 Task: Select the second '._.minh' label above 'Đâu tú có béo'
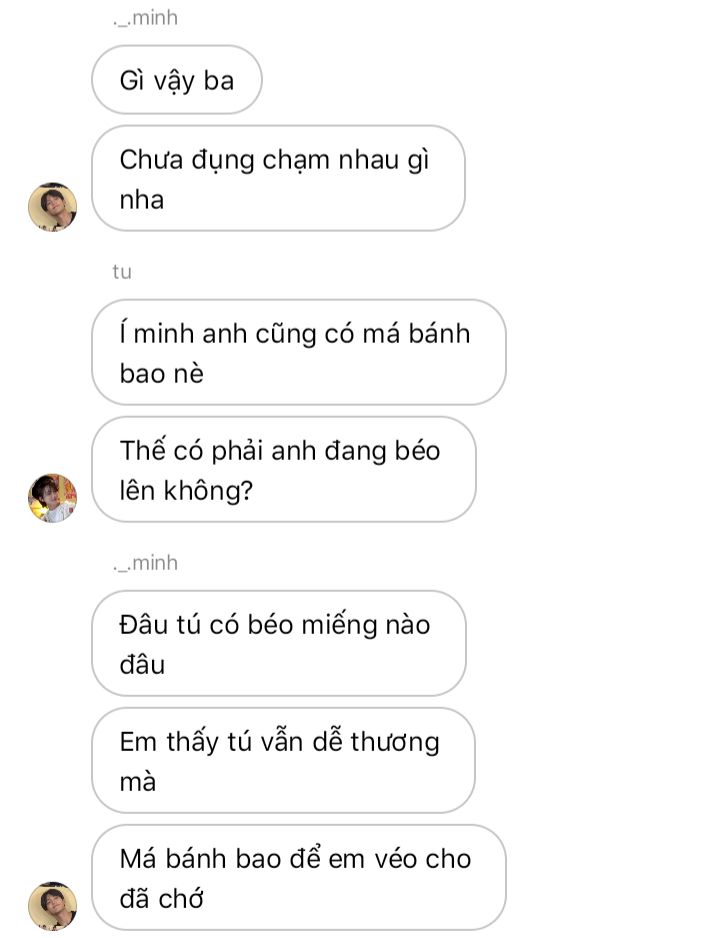tap(145, 563)
